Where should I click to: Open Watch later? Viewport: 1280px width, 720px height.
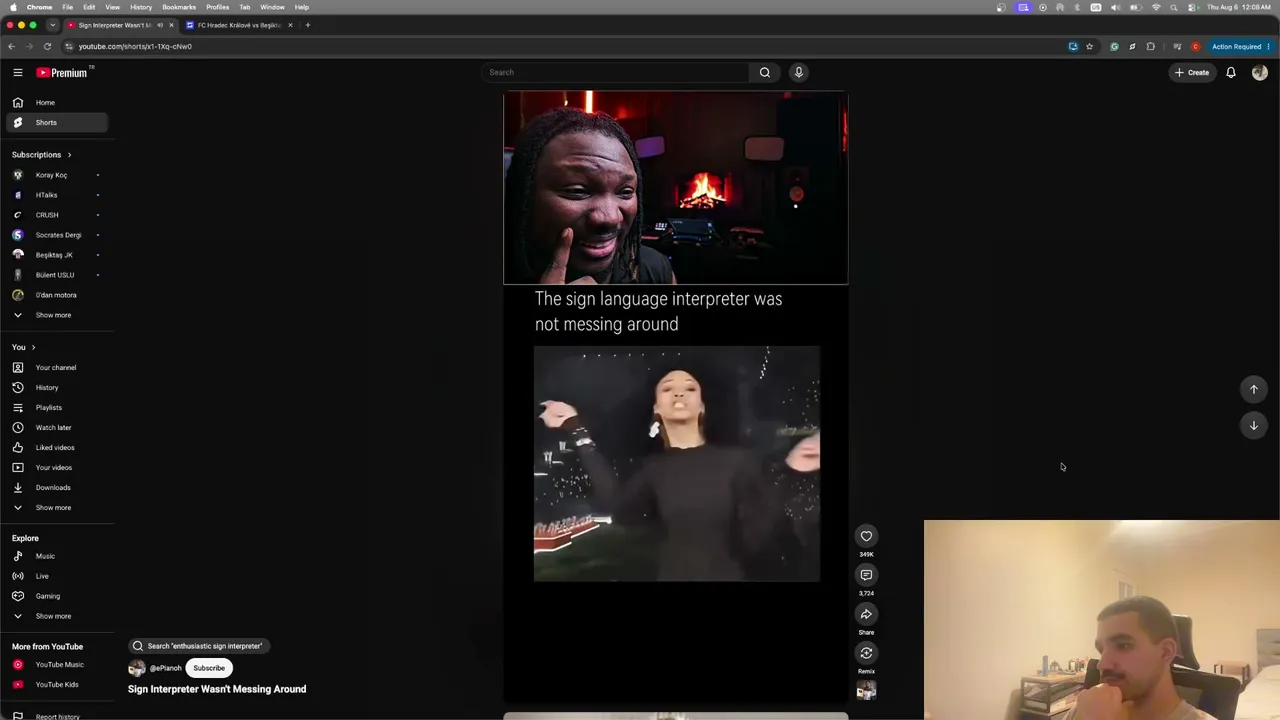pyautogui.click(x=56, y=427)
